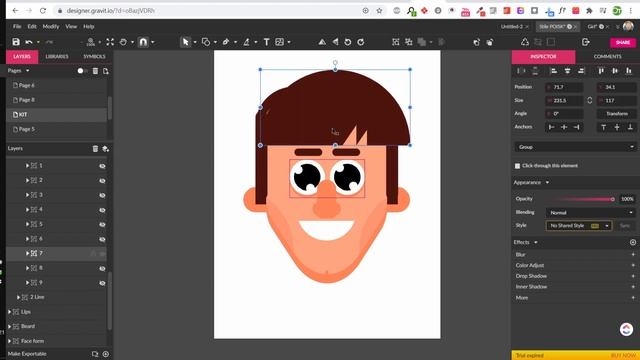Select the Pen tool
Viewport: 640px width, 360px height.
(x=226, y=42)
